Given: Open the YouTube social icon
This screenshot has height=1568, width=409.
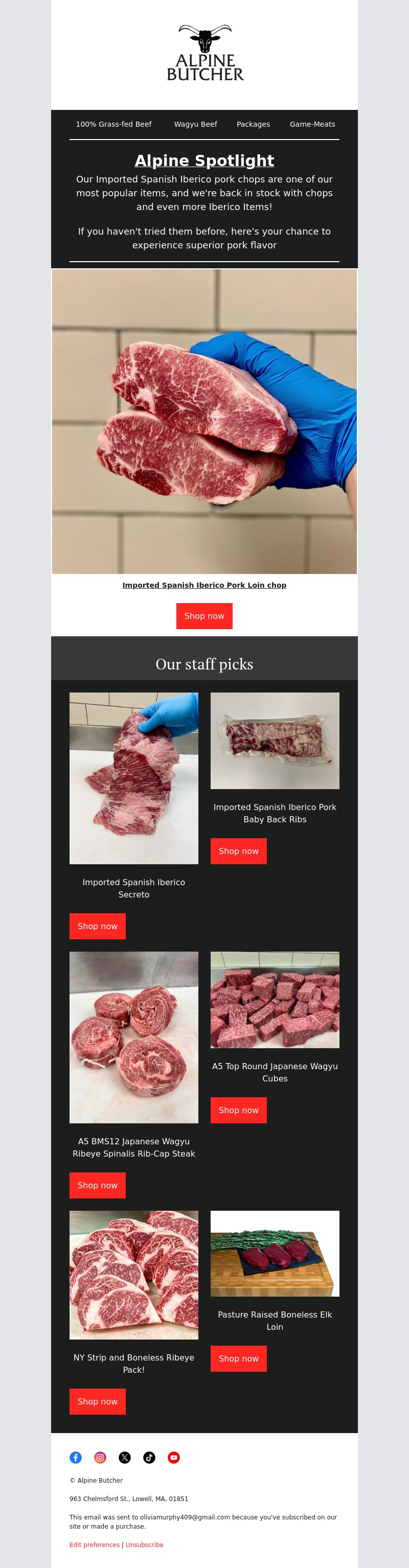Looking at the screenshot, I should [x=173, y=1457].
